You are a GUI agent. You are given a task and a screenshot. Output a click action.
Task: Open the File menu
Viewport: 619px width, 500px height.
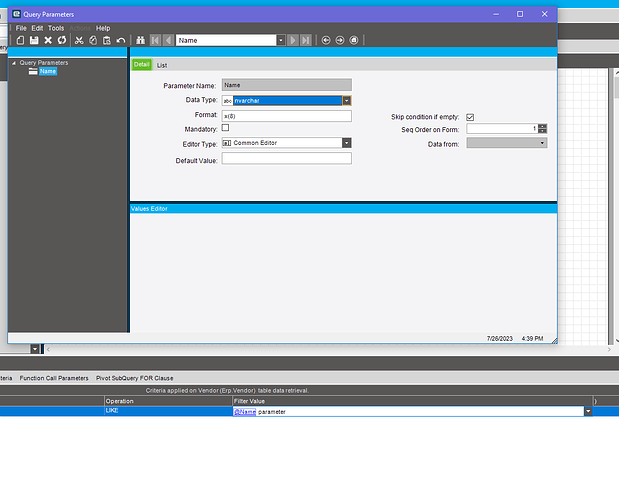pos(21,28)
